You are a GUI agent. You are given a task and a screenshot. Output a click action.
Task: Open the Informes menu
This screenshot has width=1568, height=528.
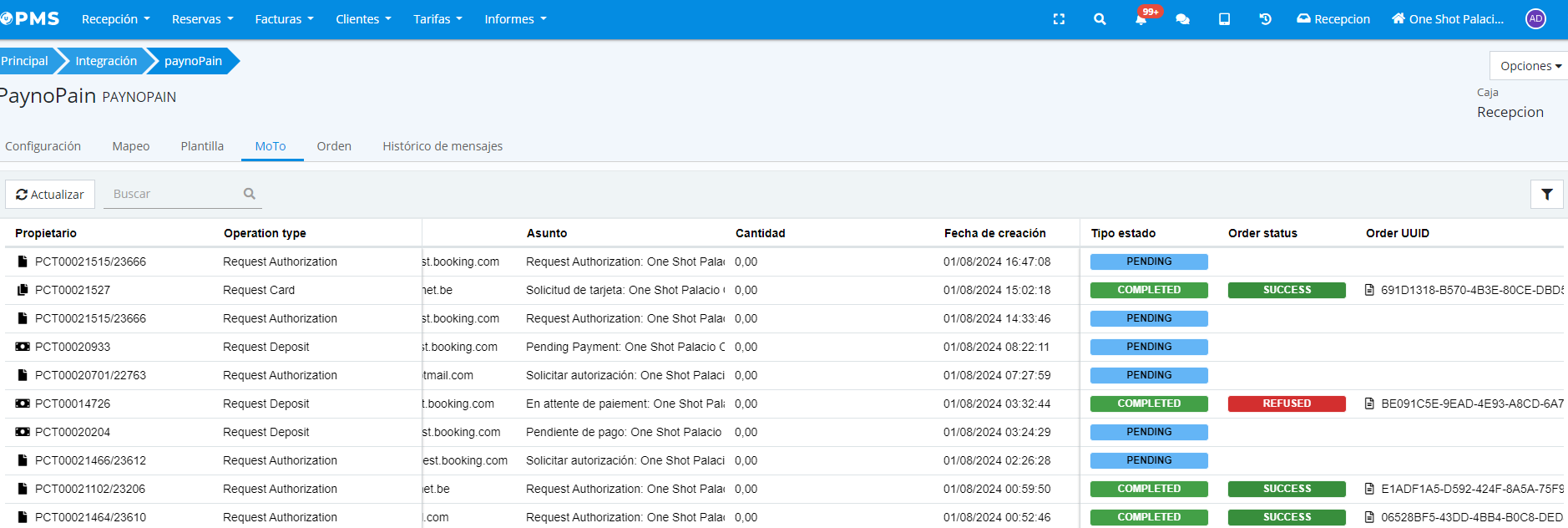515,19
